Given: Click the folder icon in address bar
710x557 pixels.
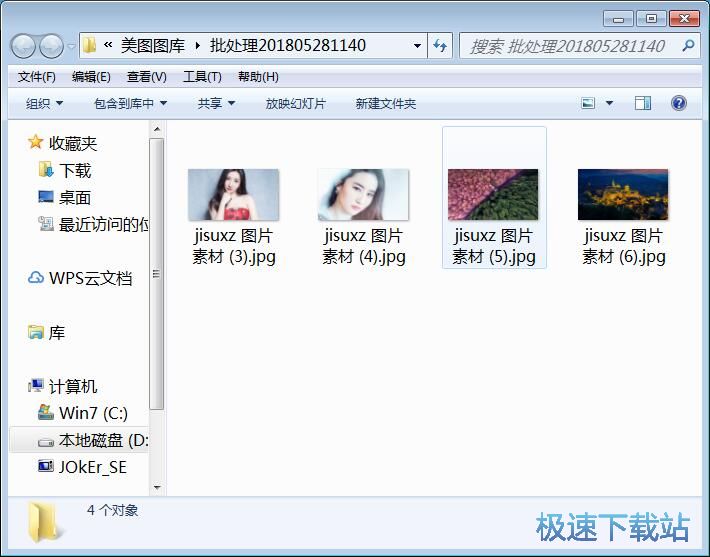Looking at the screenshot, I should (x=90, y=45).
